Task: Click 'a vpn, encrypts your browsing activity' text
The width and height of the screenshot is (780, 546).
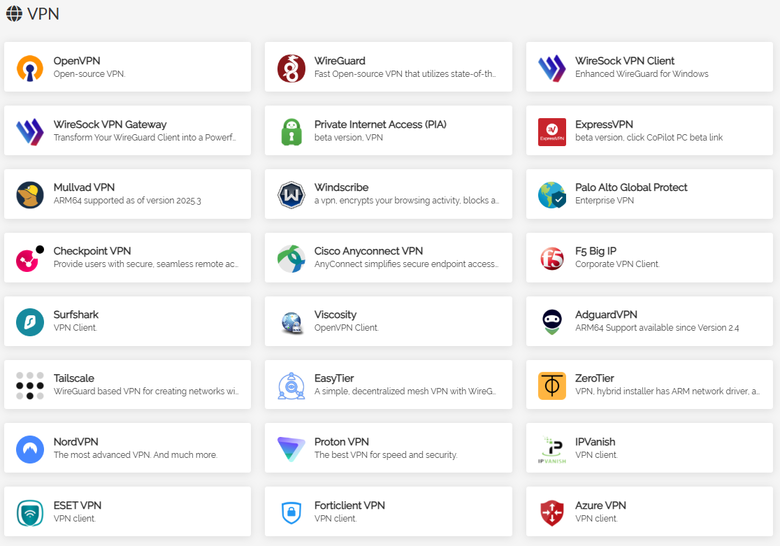Action: point(406,200)
